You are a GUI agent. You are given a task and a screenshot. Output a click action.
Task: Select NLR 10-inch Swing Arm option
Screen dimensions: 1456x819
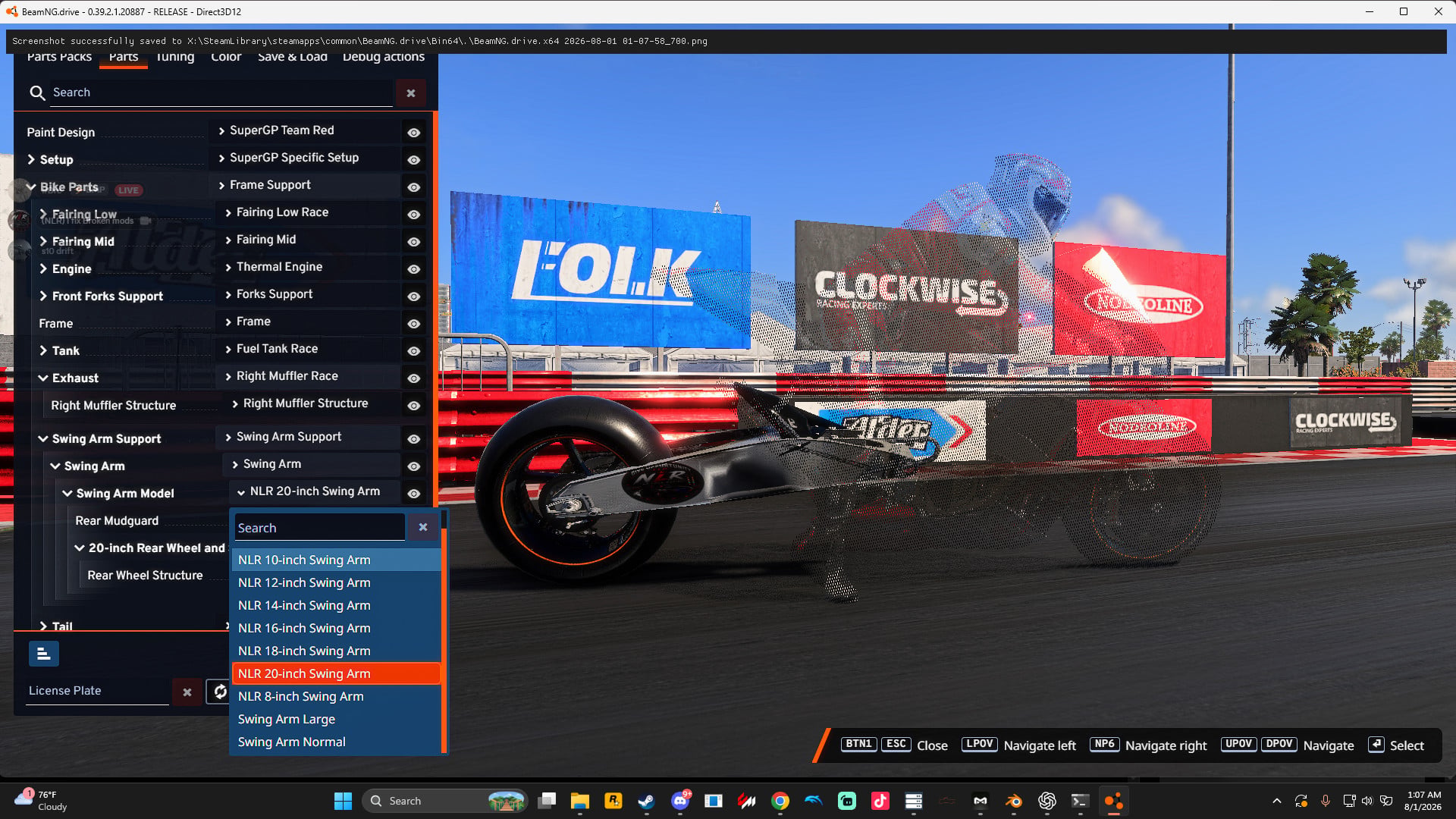(336, 560)
